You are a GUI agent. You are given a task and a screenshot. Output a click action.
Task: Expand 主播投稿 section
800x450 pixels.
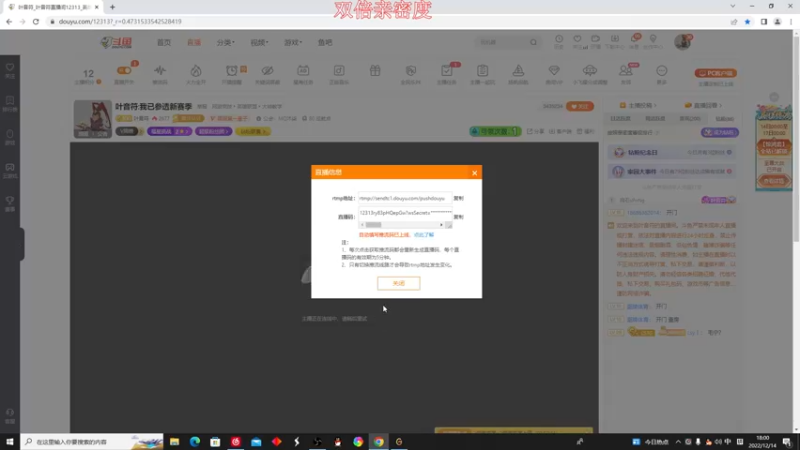[638, 105]
